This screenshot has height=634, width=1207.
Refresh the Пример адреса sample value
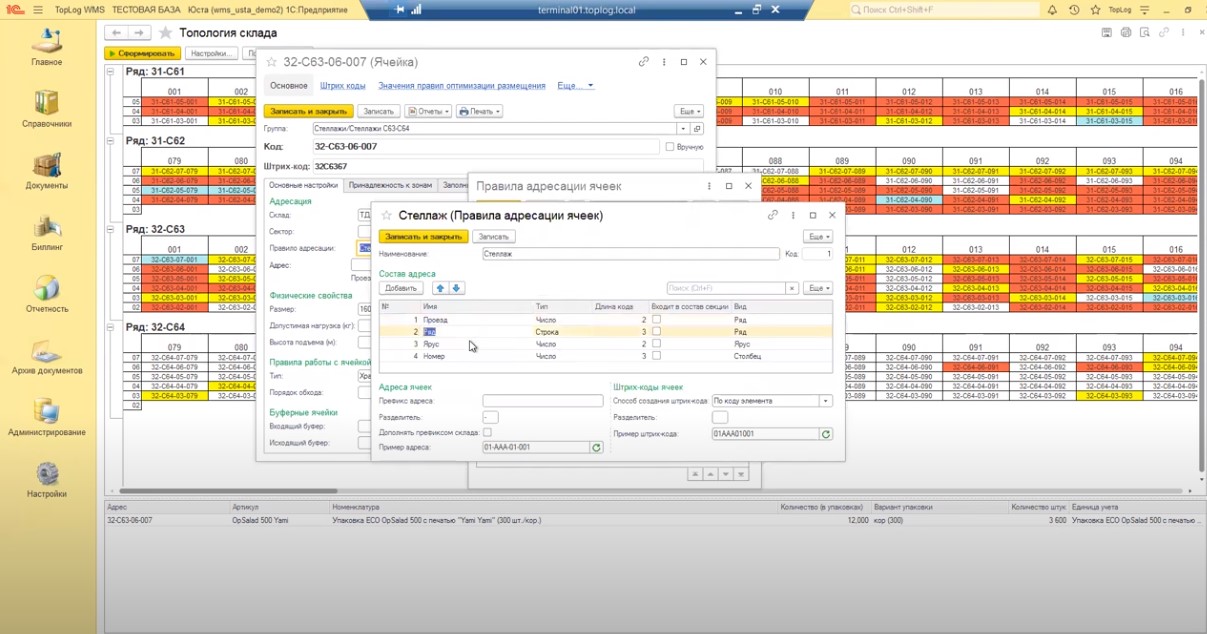click(597, 448)
